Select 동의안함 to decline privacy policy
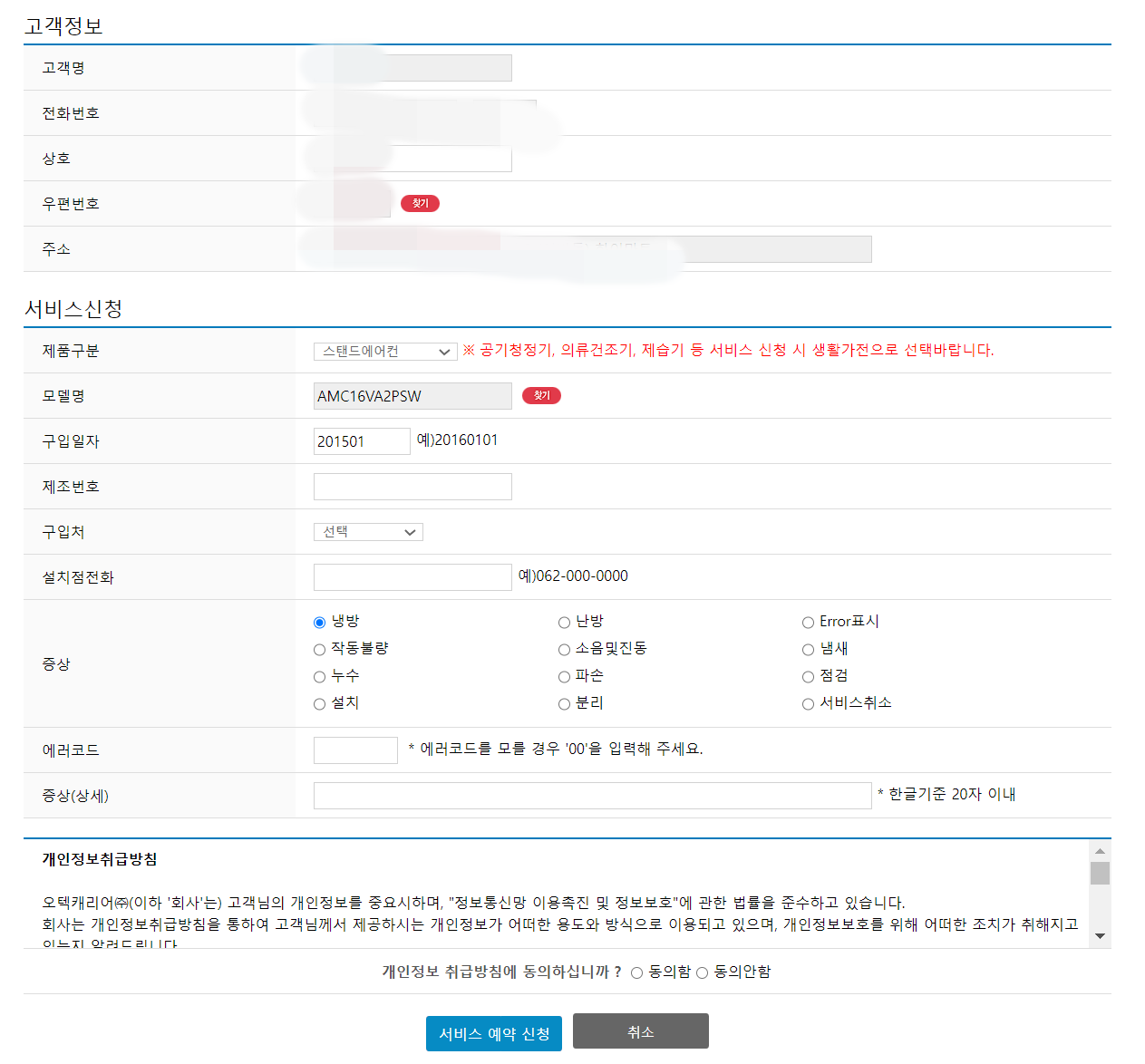This screenshot has height=1064, width=1145. tap(703, 972)
